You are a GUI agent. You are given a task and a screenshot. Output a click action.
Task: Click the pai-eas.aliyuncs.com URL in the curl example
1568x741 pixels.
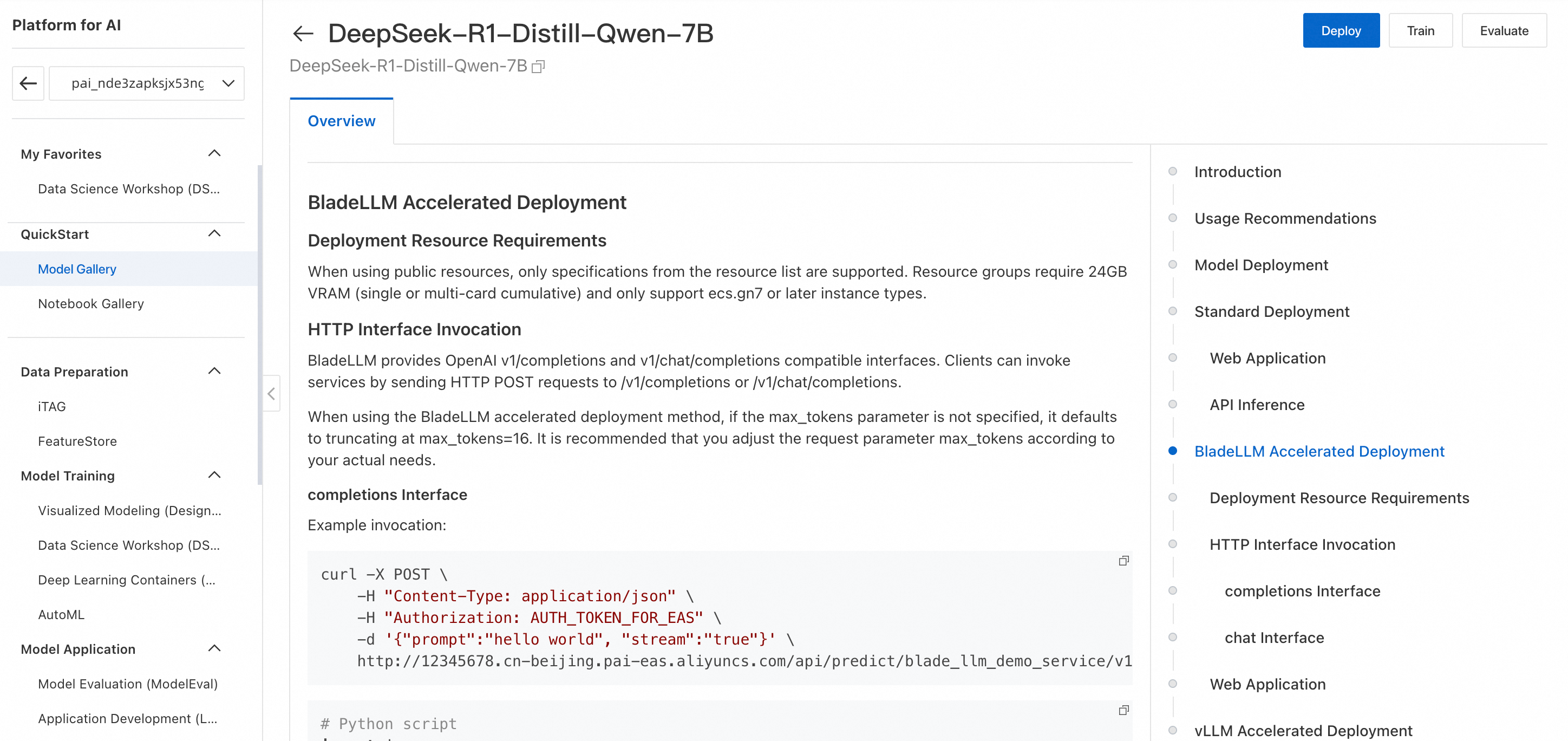click(744, 661)
